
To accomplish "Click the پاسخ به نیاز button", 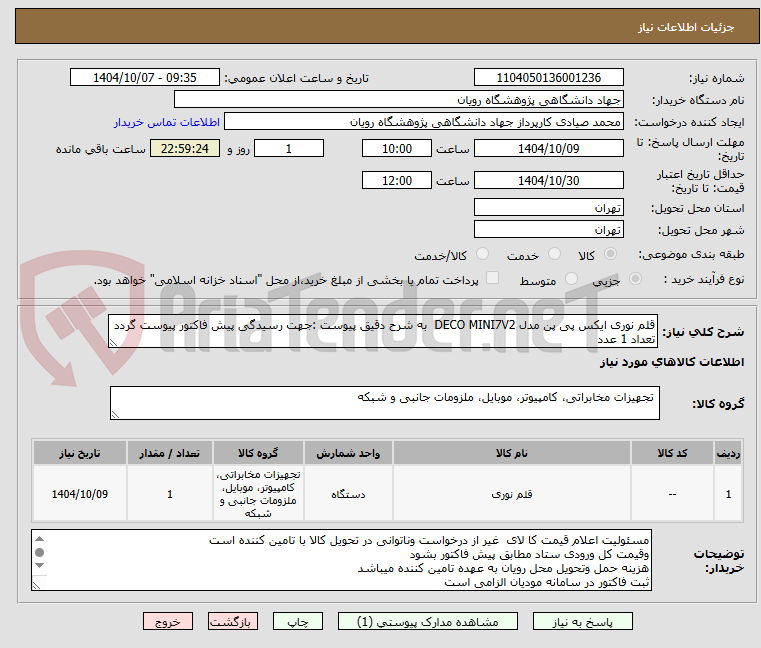I will coord(582,621).
